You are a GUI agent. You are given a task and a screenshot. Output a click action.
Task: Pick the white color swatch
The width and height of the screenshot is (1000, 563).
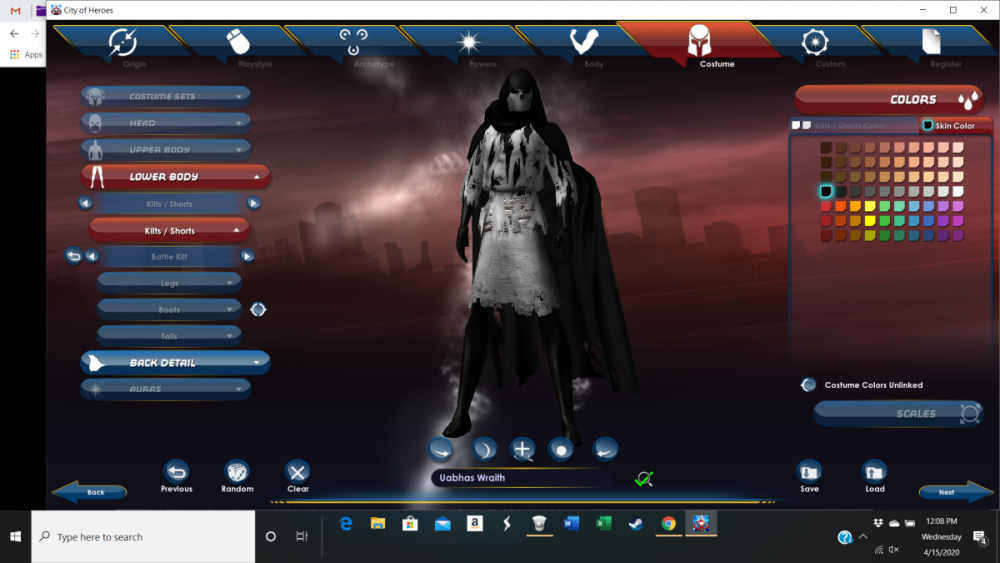coord(958,191)
